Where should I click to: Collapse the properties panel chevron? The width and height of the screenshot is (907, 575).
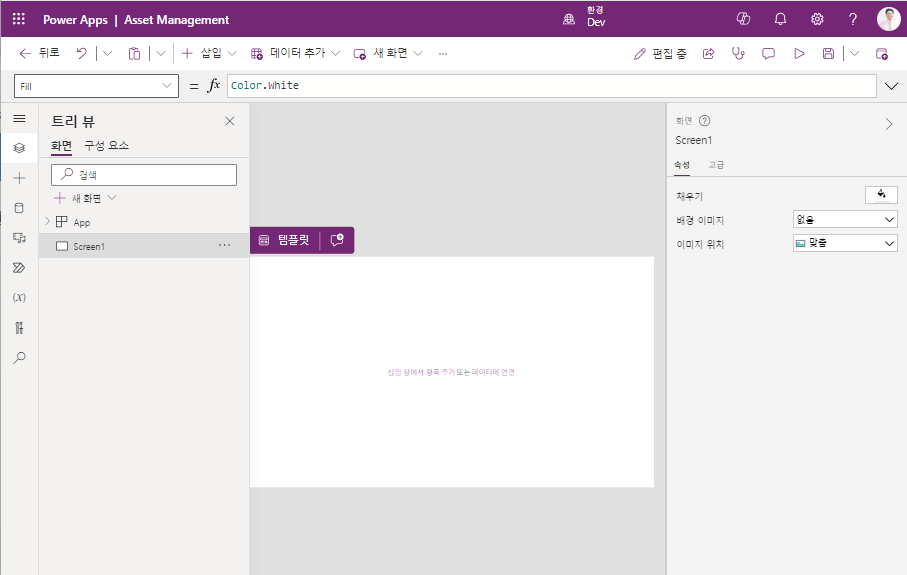point(889,124)
